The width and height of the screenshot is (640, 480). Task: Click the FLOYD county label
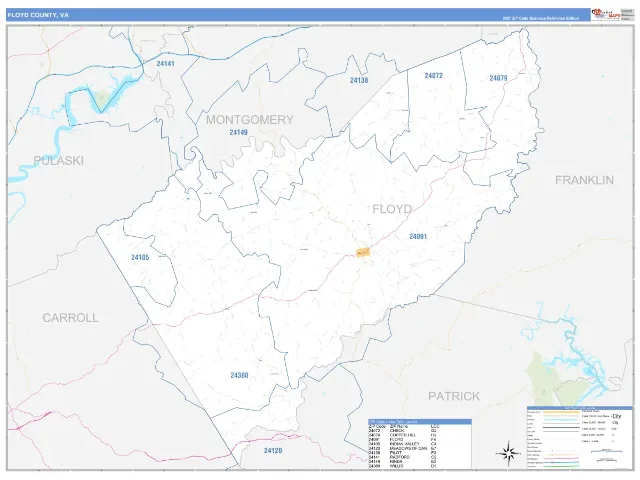[x=392, y=209]
